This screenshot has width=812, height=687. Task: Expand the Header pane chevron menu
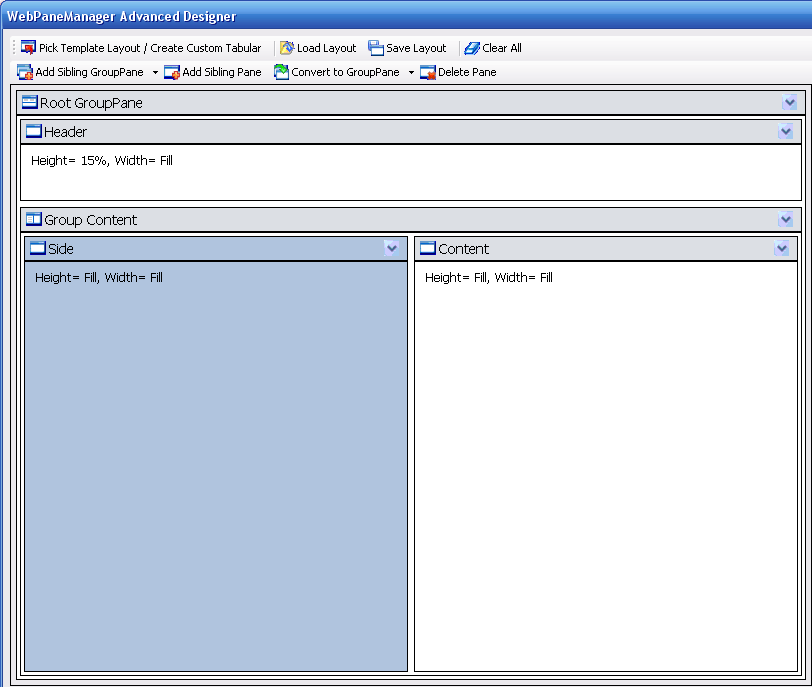786,132
